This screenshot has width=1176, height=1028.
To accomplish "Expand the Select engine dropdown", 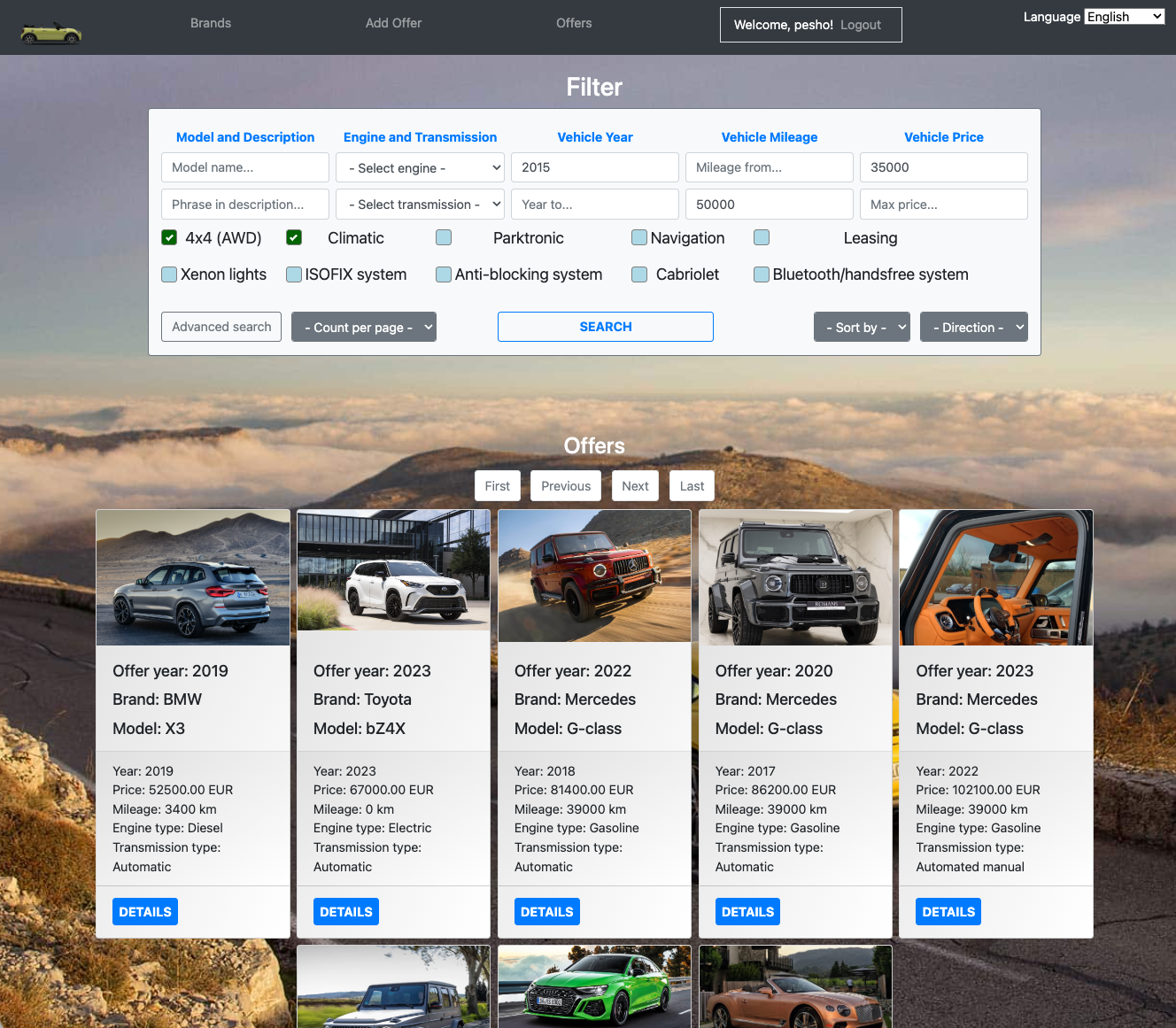I will pyautogui.click(x=420, y=167).
